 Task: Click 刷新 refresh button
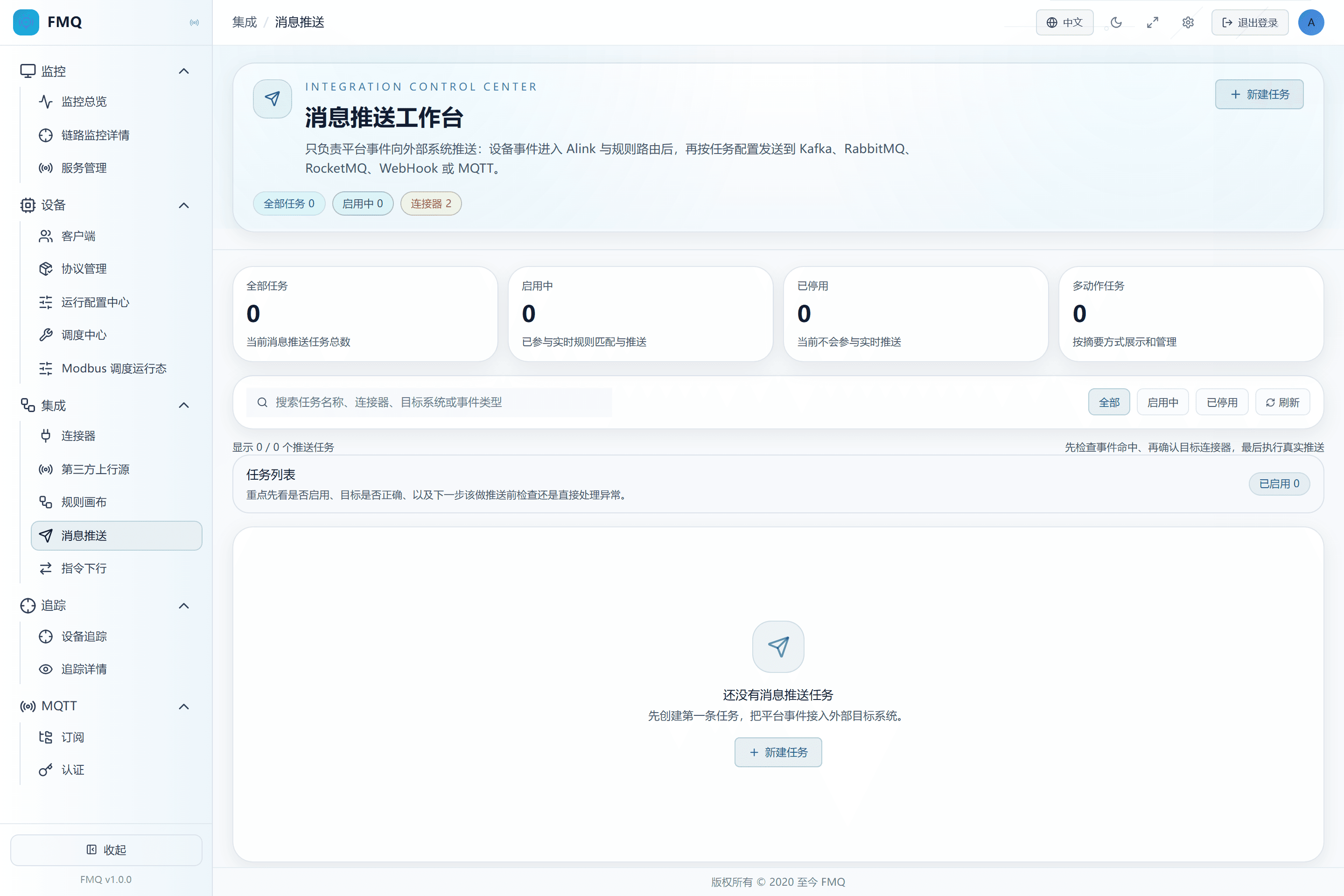[x=1282, y=402]
